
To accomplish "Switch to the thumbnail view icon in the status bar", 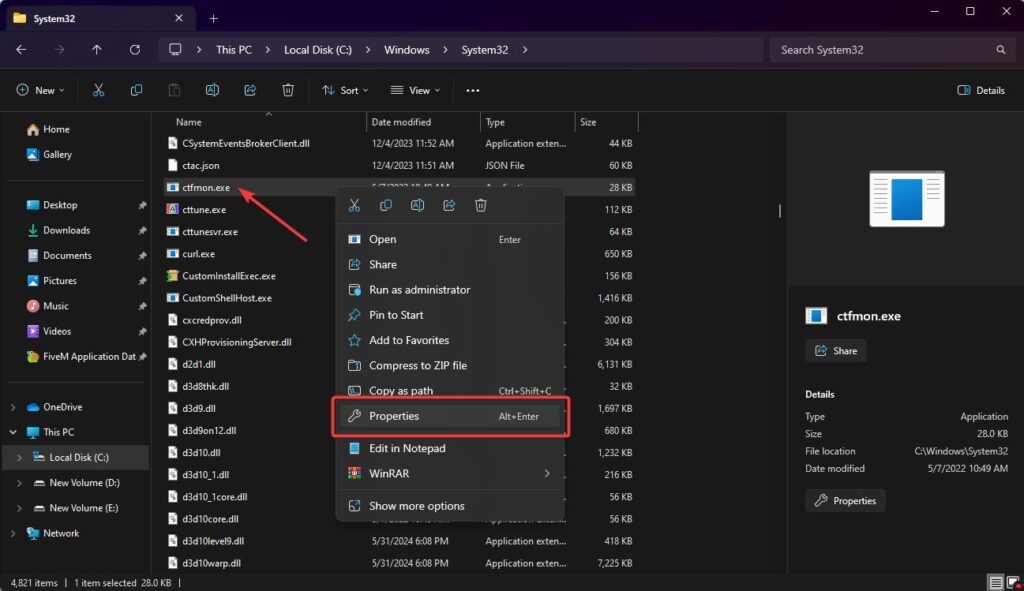I will (1013, 583).
